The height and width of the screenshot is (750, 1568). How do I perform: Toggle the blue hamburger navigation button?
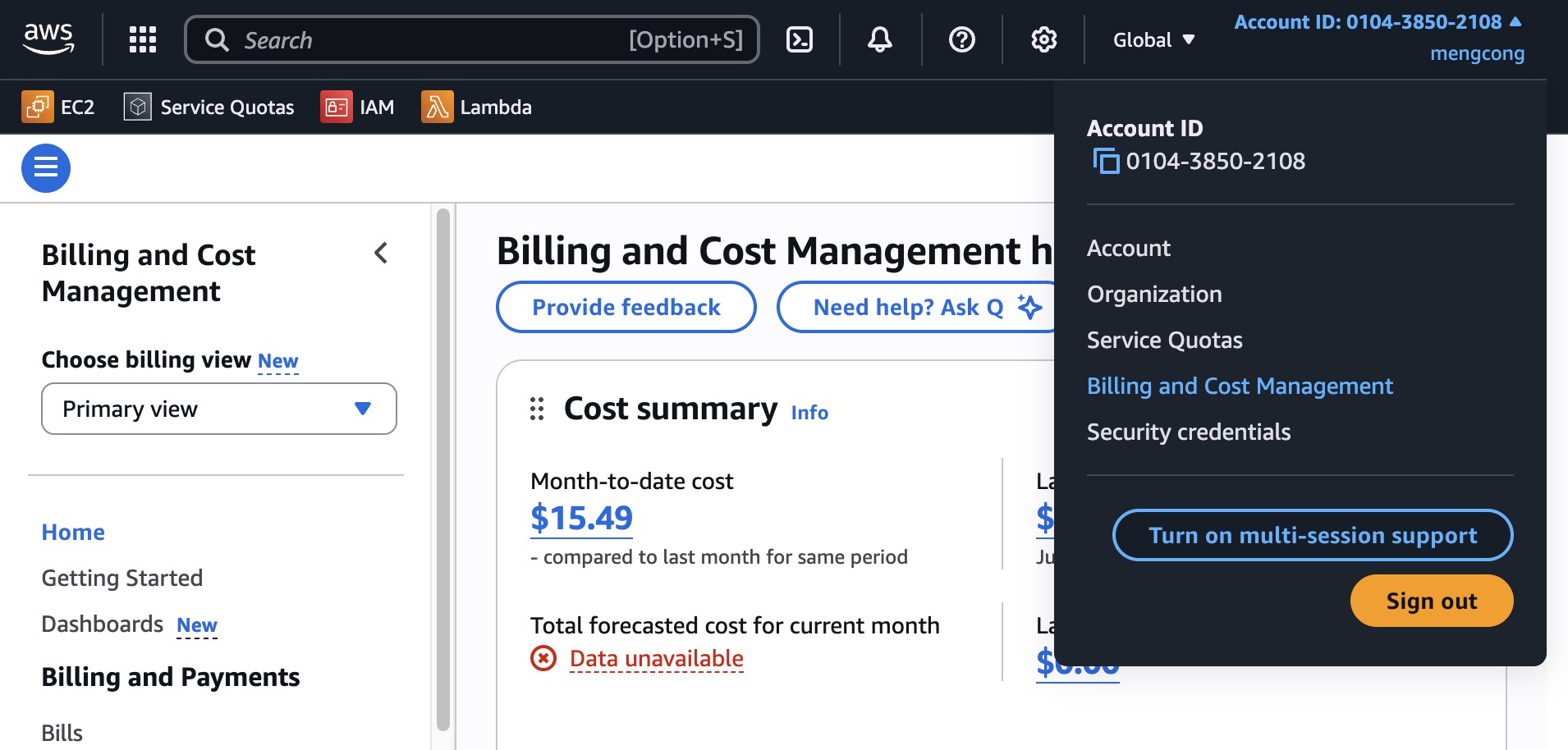[x=46, y=168]
